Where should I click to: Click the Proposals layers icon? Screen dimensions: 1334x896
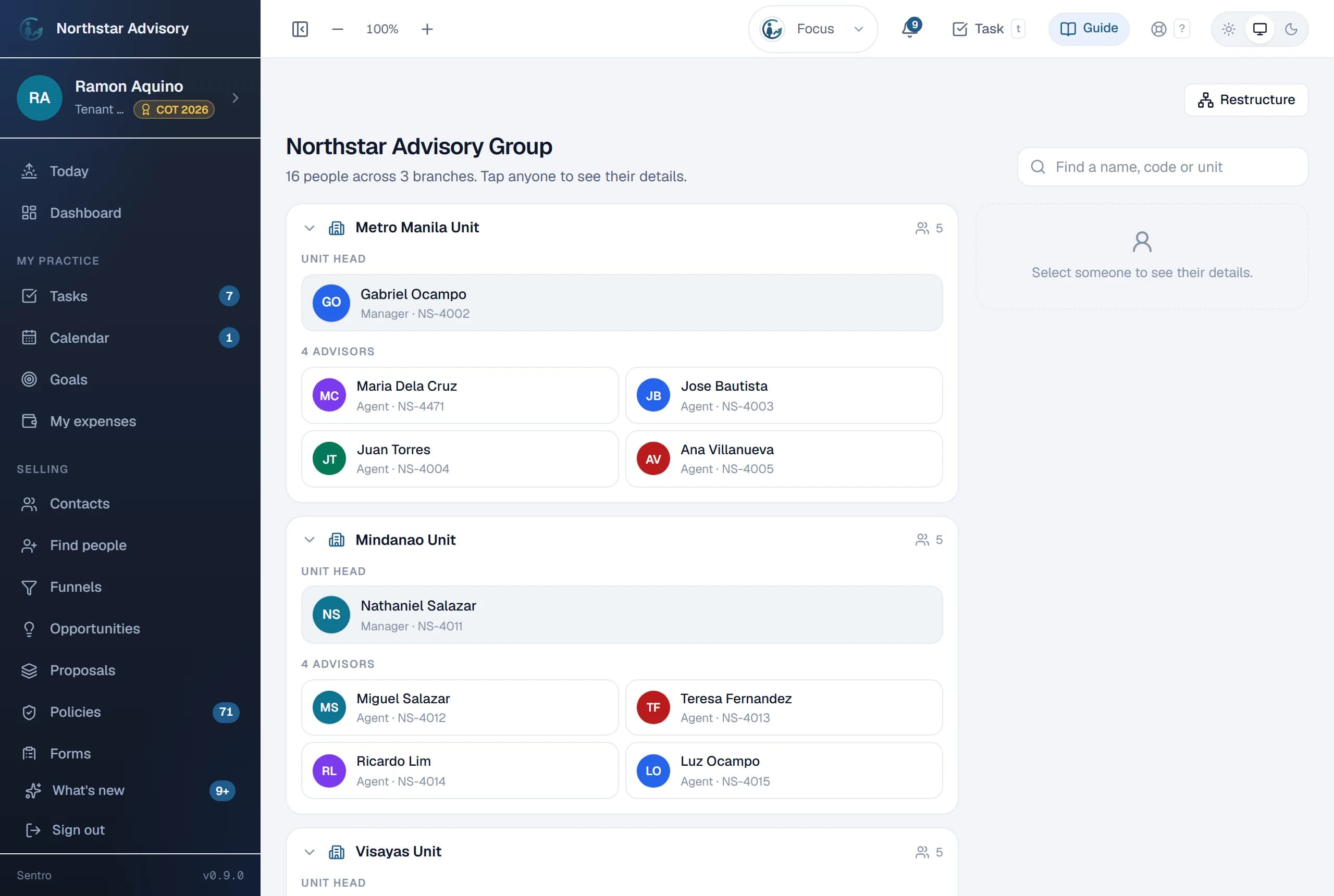click(29, 671)
